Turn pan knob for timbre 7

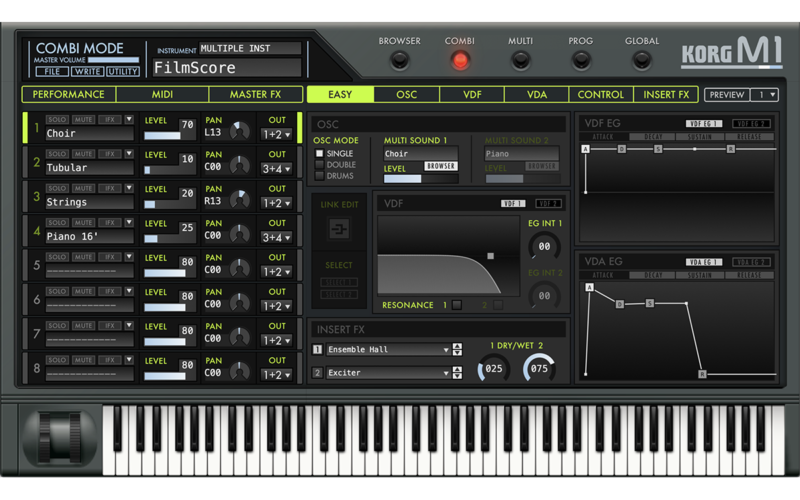click(x=239, y=337)
